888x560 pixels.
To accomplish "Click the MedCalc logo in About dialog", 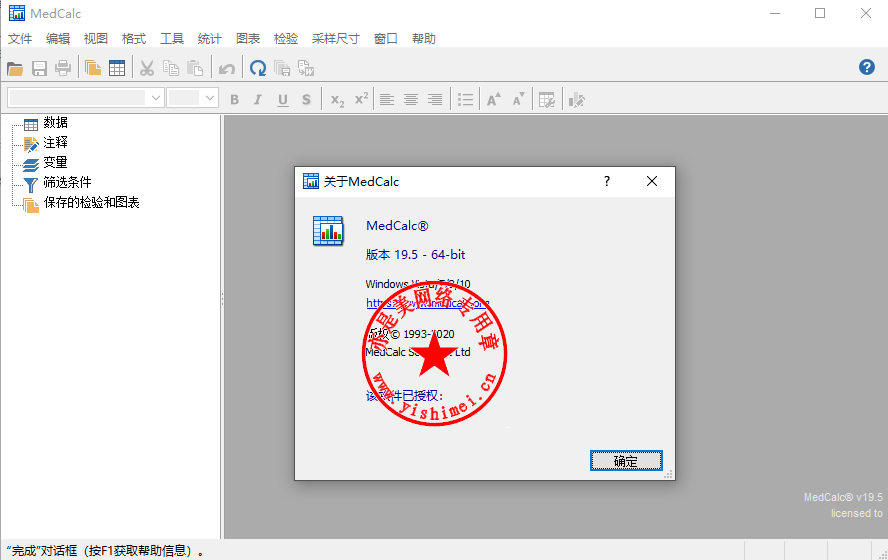I will 328,230.
